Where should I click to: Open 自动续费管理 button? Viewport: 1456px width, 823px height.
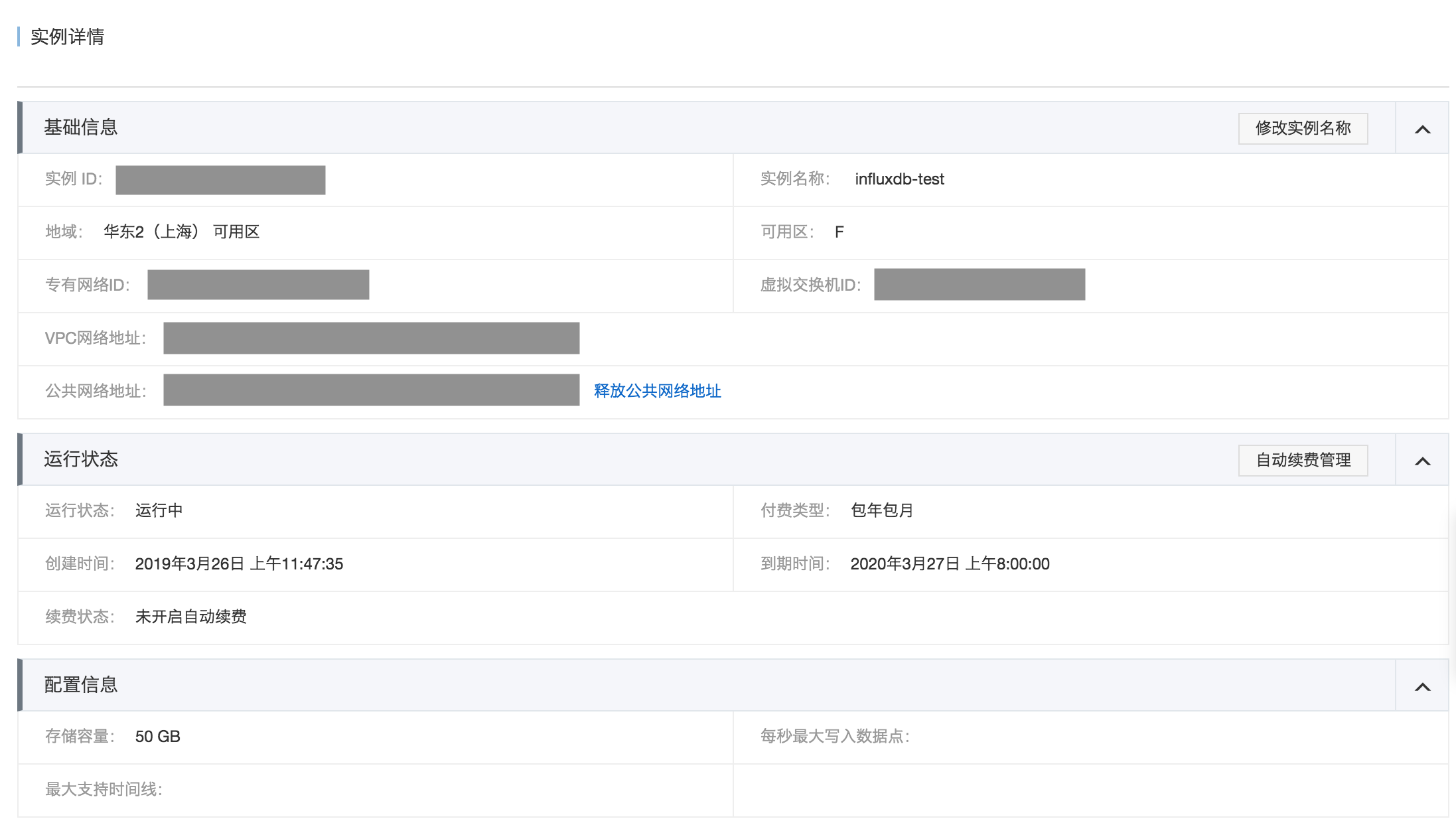(x=1303, y=460)
